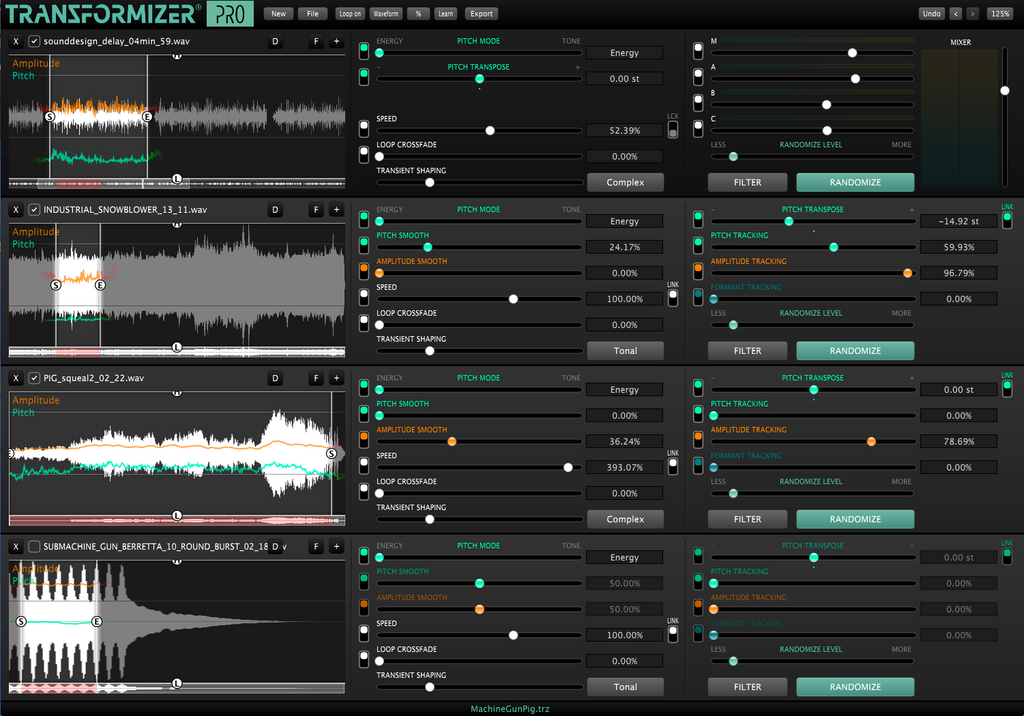The width and height of the screenshot is (1024, 716).
Task: Click the + icon beside PIG_squeal2_02_22.wav
Action: [x=336, y=379]
